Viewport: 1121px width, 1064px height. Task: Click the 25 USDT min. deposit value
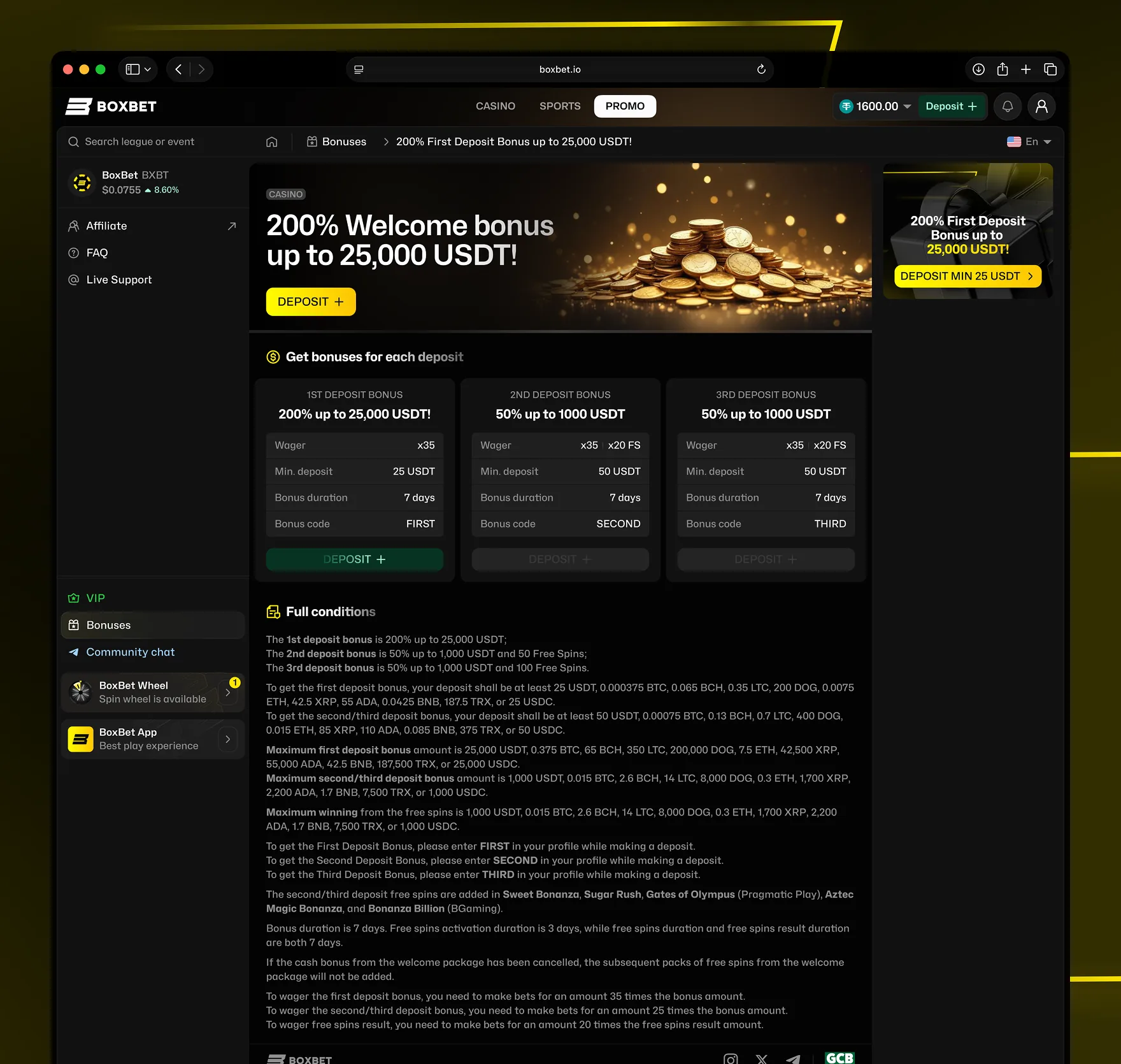(x=414, y=471)
